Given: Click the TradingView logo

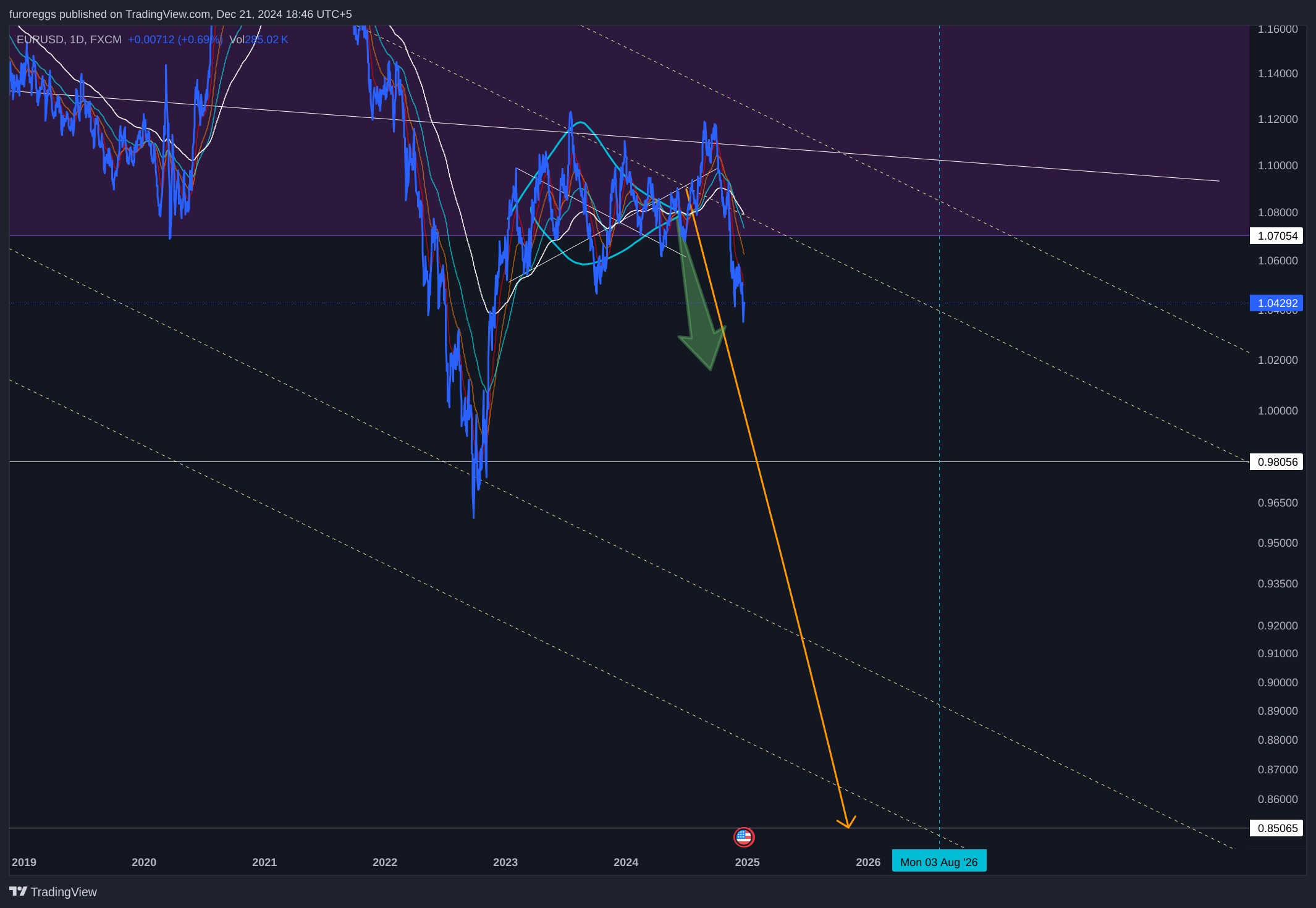Looking at the screenshot, I should (x=53, y=892).
